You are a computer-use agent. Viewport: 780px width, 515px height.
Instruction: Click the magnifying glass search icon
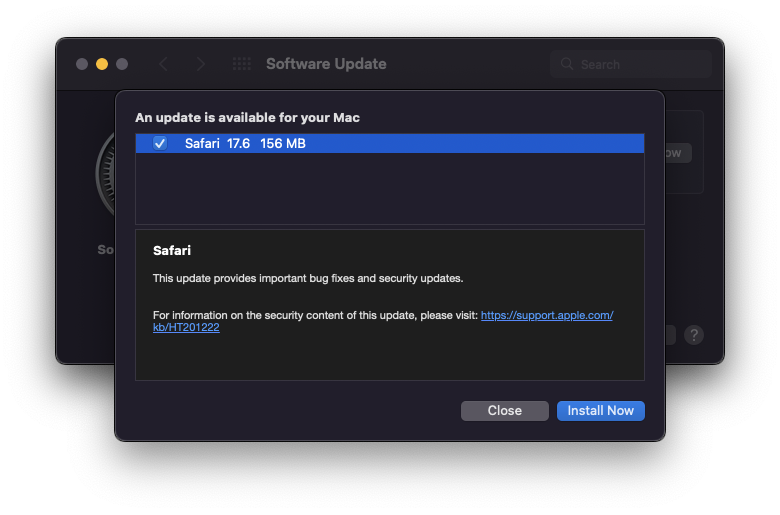coord(567,64)
